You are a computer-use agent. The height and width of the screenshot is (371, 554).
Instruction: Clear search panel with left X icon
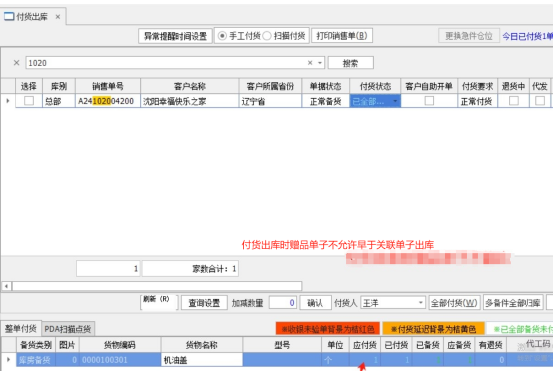pyautogui.click(x=16, y=63)
